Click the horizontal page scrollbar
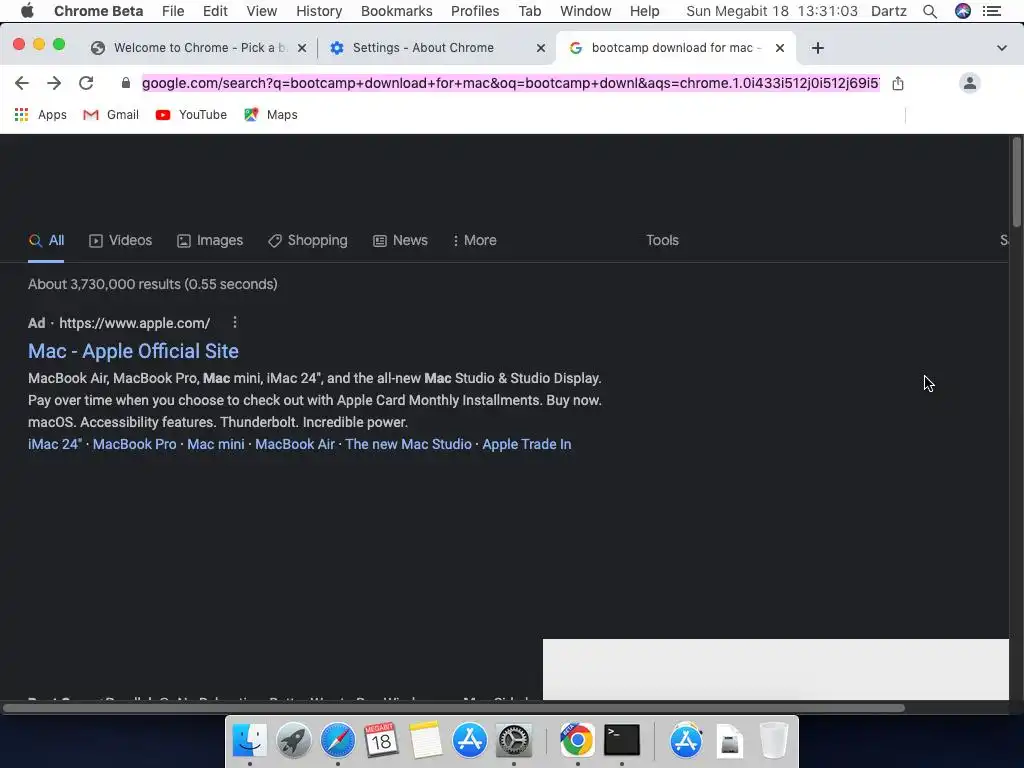1024x768 pixels. coord(454,708)
